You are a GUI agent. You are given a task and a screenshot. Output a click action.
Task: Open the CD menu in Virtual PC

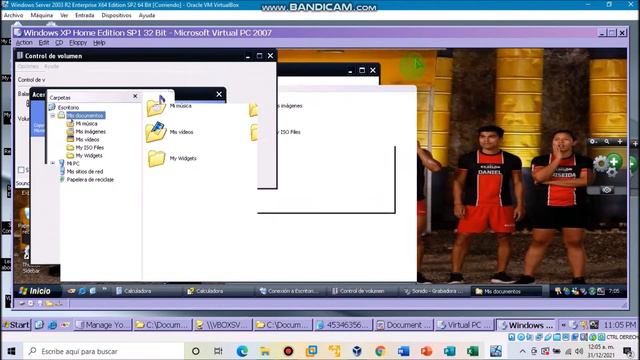[59, 42]
